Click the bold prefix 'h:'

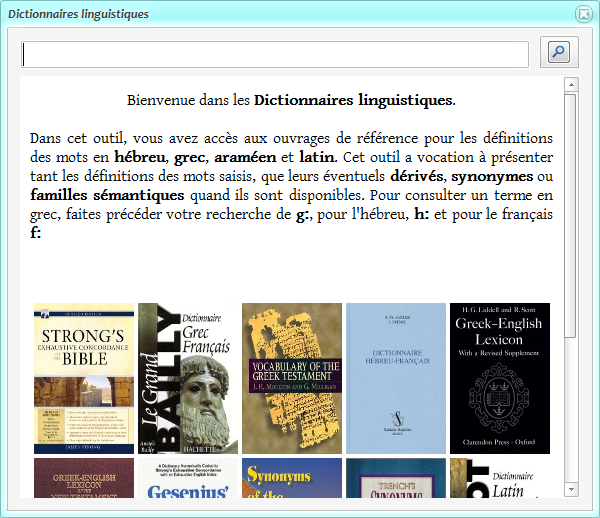pyautogui.click(x=422, y=214)
